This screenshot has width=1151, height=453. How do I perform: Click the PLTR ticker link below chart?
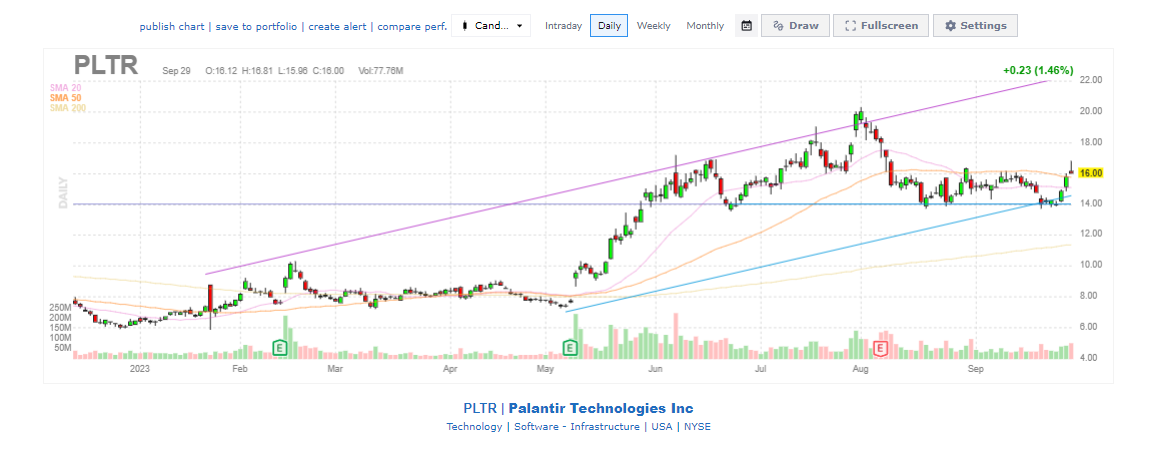tap(480, 408)
